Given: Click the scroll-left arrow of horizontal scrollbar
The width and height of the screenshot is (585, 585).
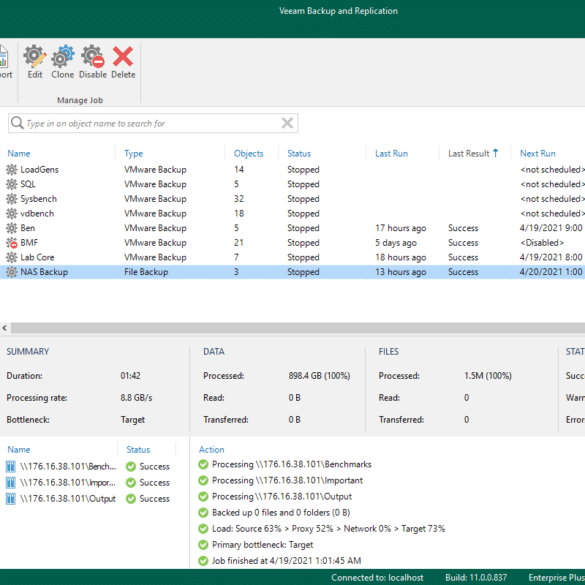Looking at the screenshot, I should tap(4, 328).
